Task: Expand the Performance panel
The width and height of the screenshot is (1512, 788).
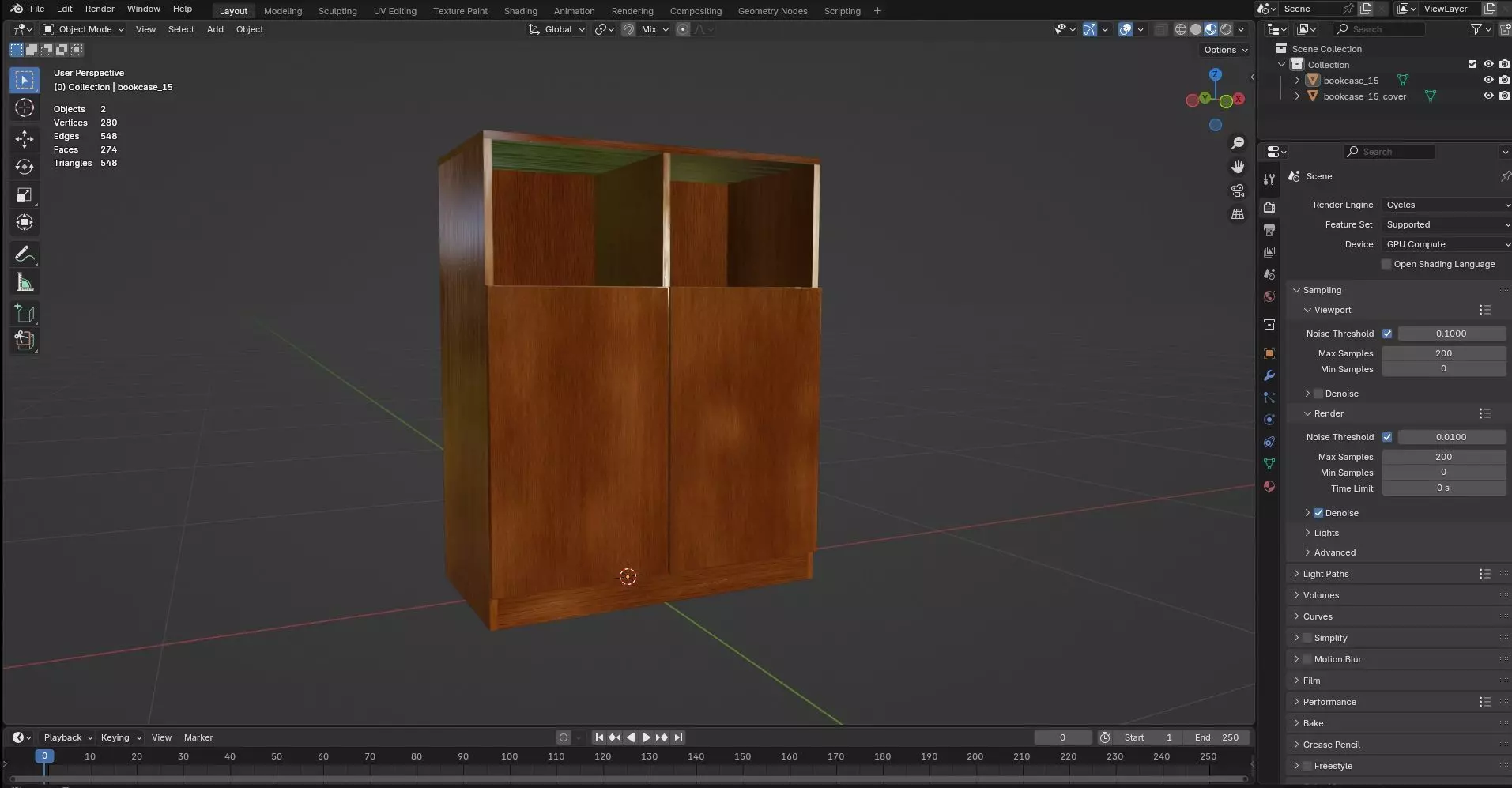Action: click(x=1329, y=702)
